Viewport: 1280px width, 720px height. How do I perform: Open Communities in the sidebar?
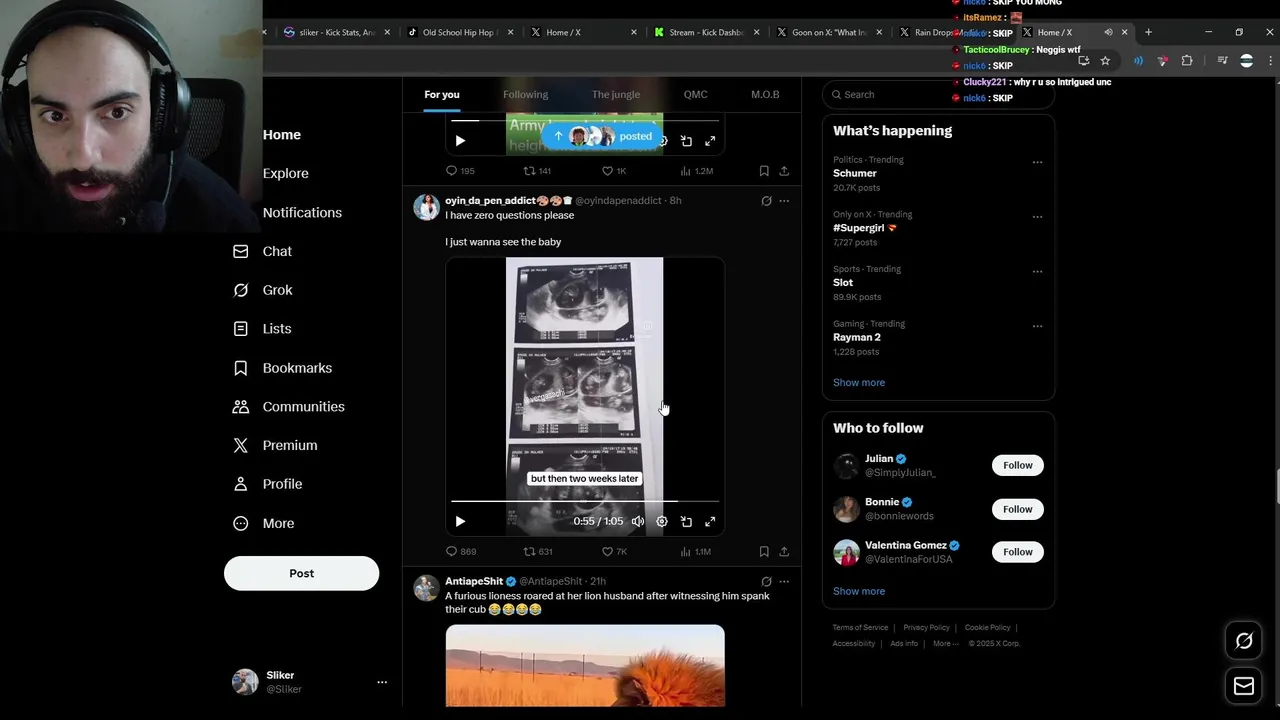pyautogui.click(x=288, y=407)
